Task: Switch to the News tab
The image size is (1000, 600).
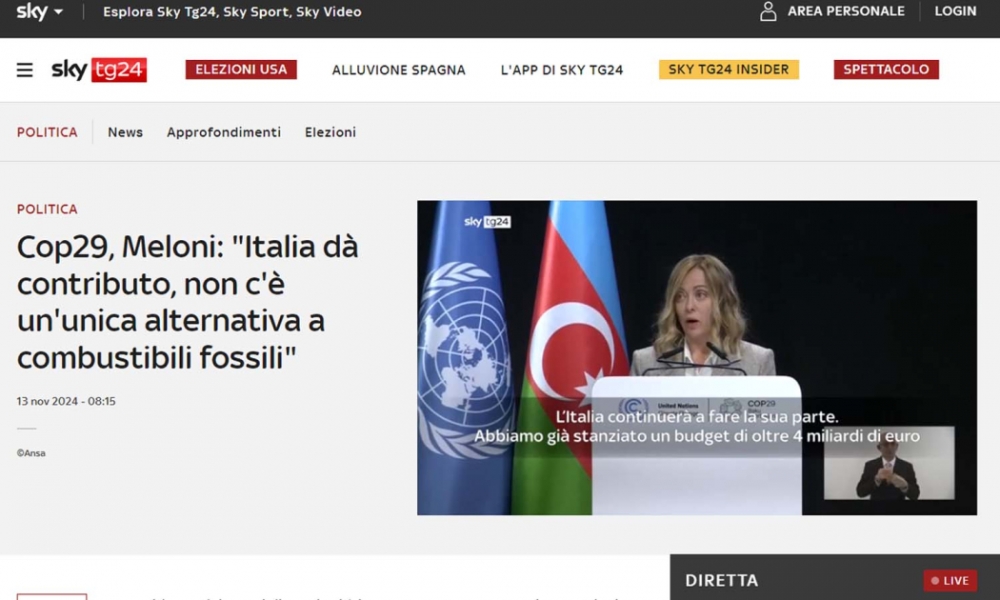Action: (125, 132)
